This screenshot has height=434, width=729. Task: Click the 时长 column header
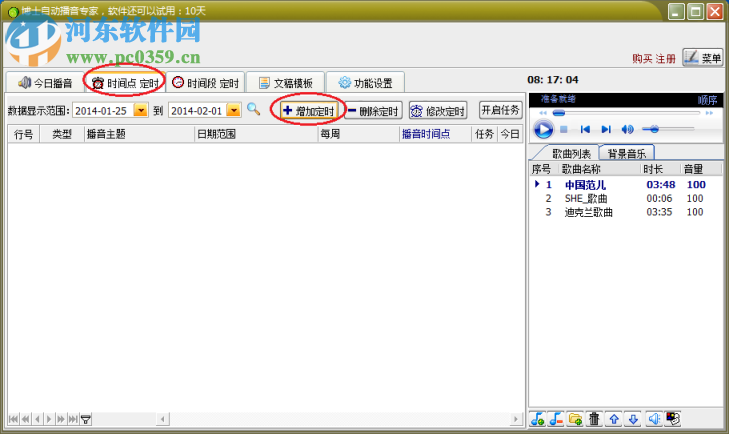coord(661,169)
